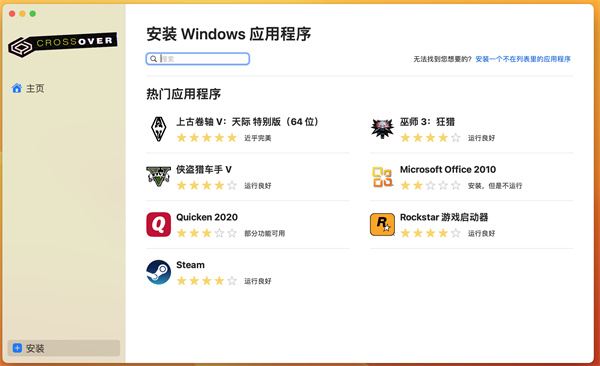Focus the application search input field
600x366 pixels.
pos(198,59)
